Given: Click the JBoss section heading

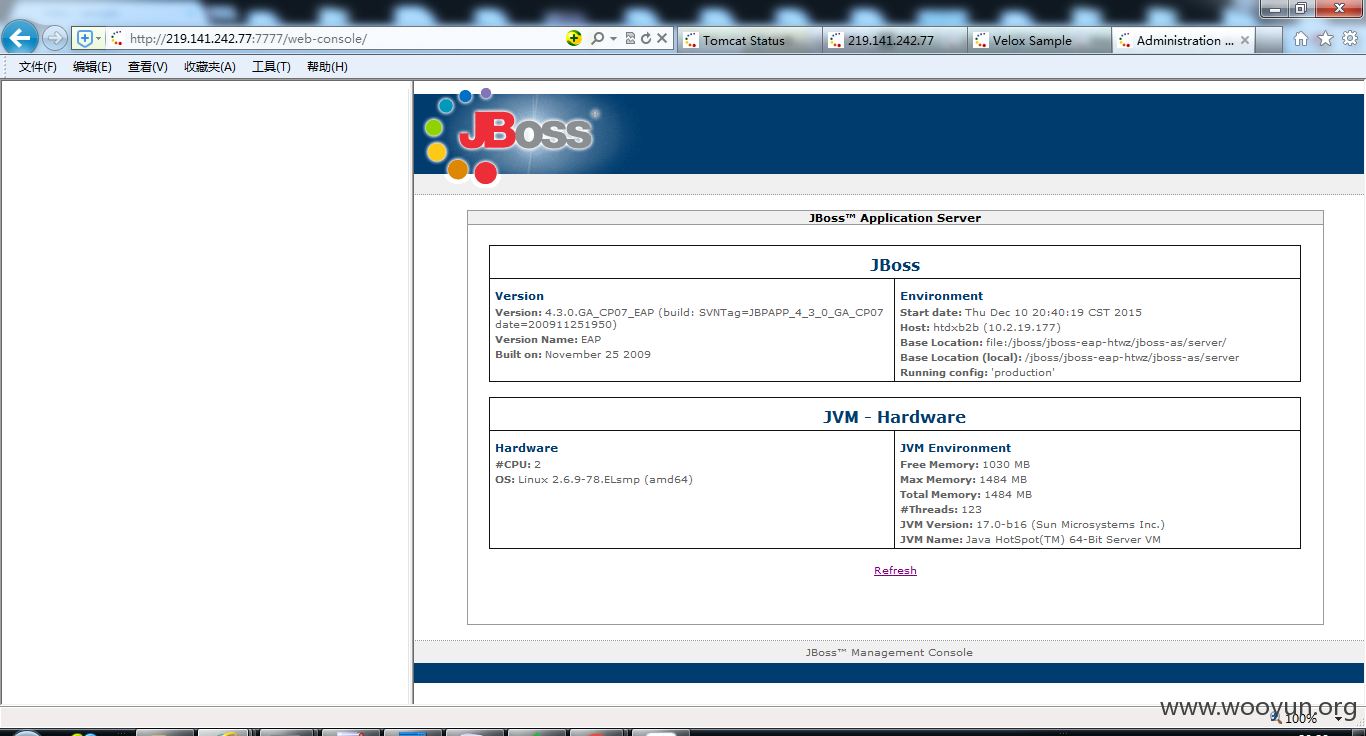Looking at the screenshot, I should coord(895,265).
